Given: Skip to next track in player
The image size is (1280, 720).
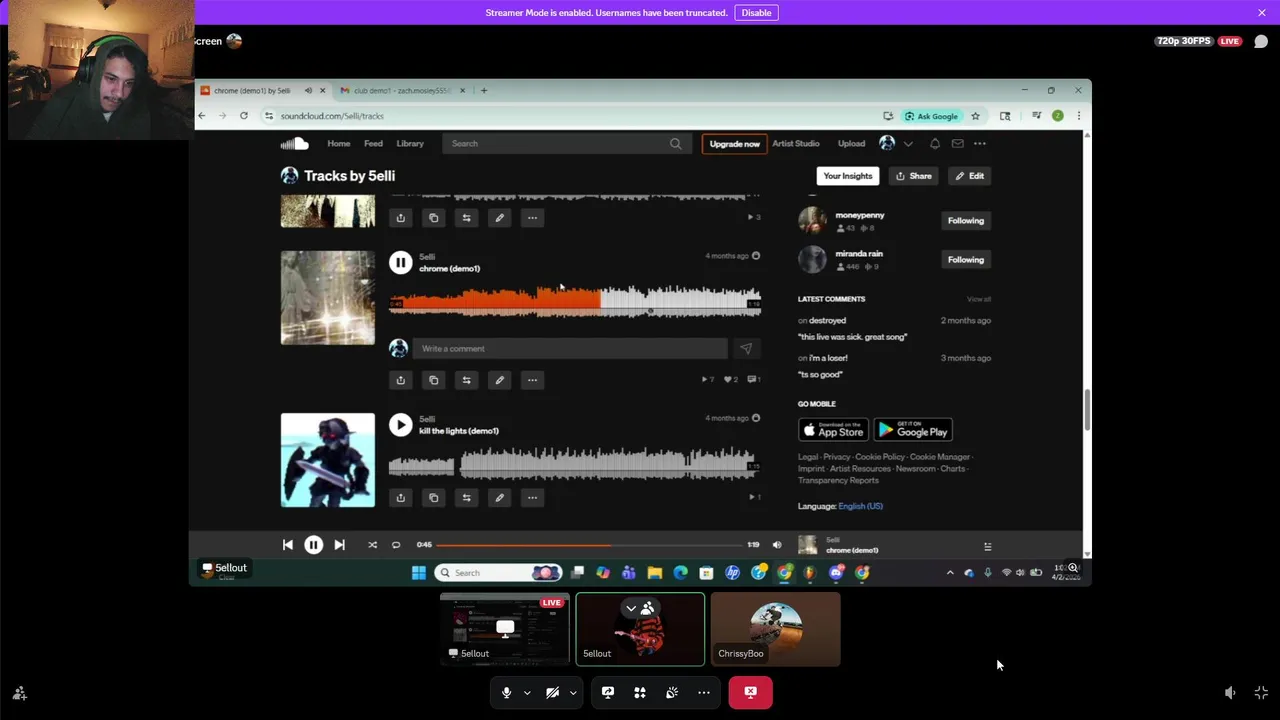Looking at the screenshot, I should (x=340, y=545).
